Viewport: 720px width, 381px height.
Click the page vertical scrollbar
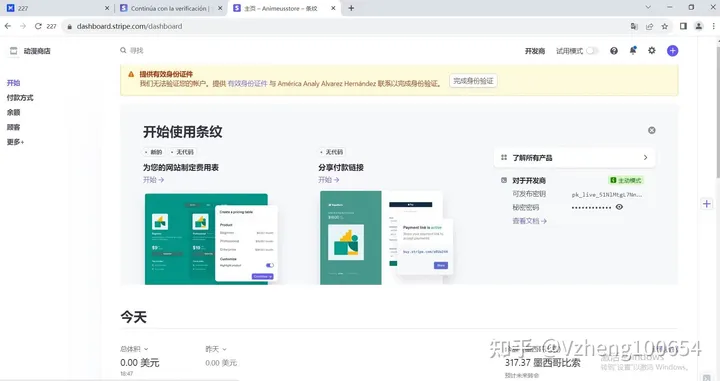[x=717, y=109]
